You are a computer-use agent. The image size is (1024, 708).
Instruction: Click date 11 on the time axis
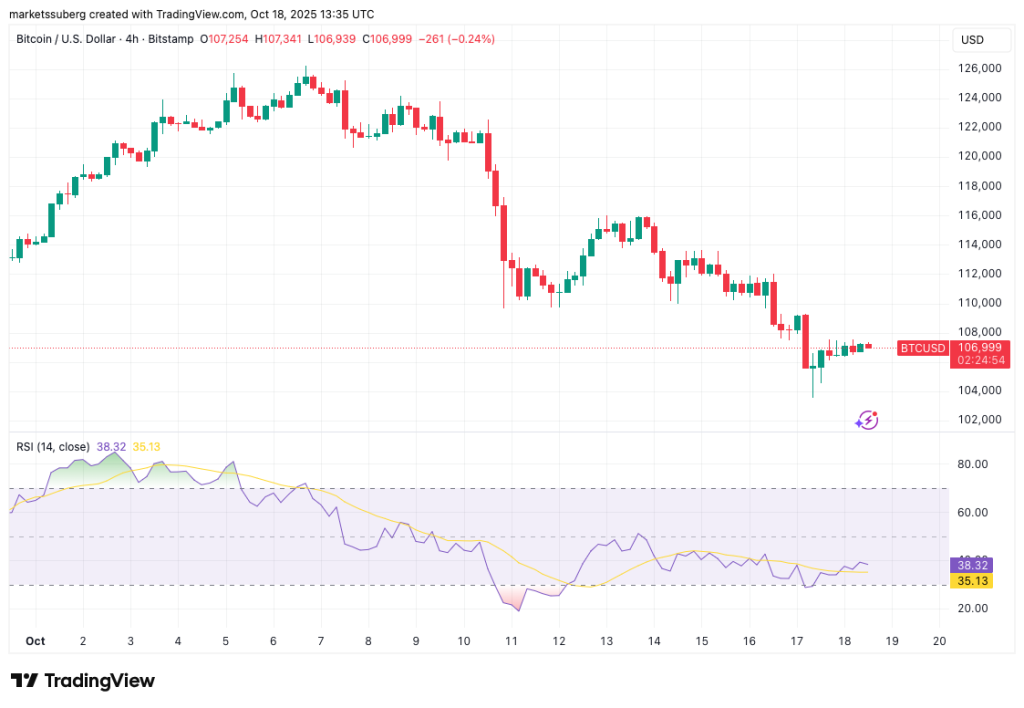coord(511,640)
